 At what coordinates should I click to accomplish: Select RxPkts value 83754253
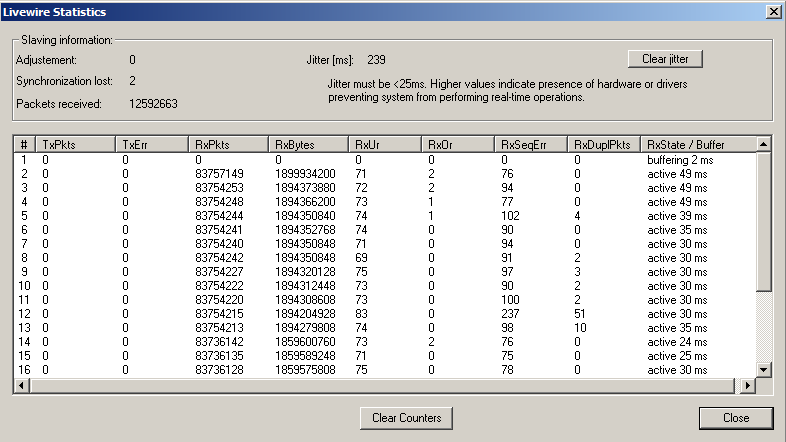[219, 188]
